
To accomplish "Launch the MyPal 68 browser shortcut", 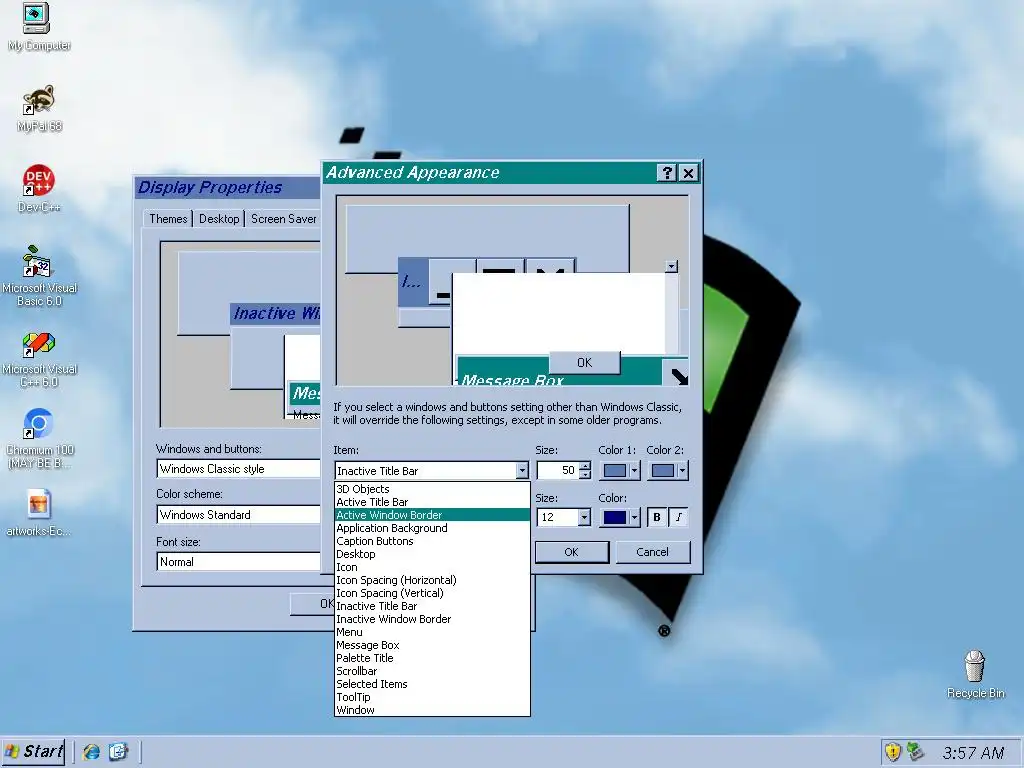I will (x=39, y=108).
